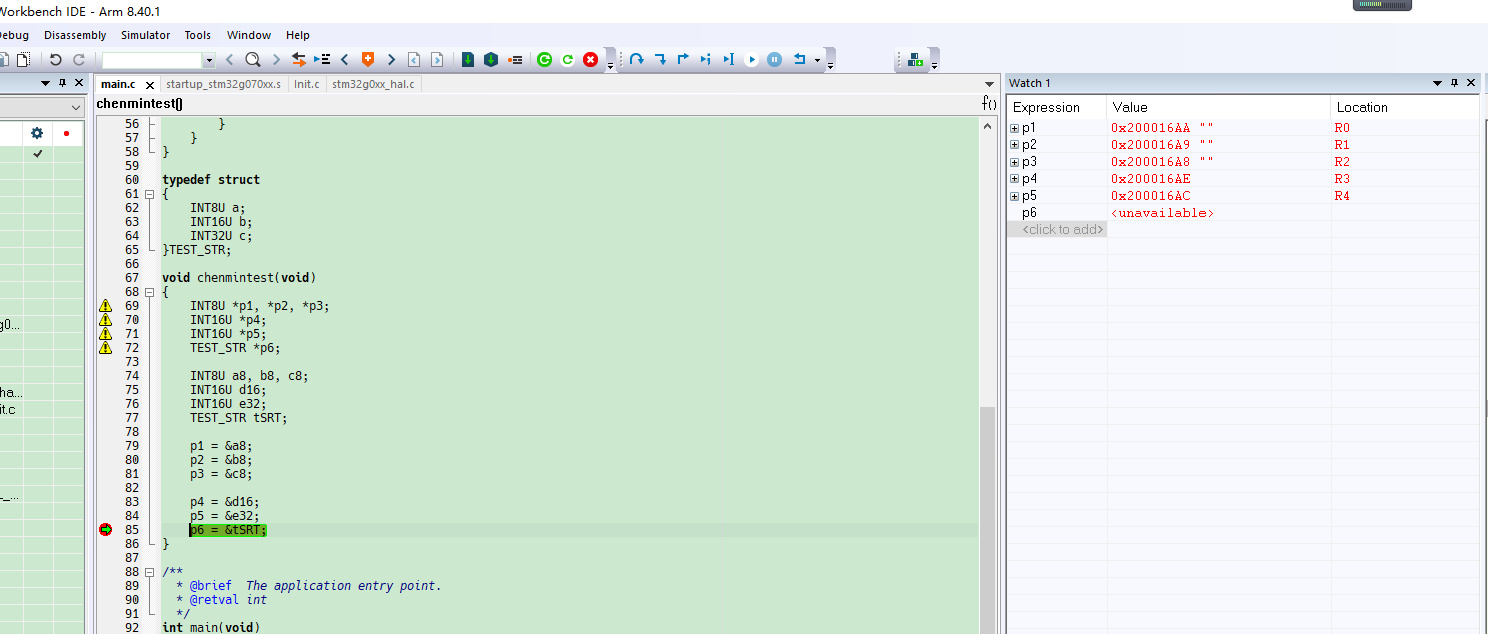Open the Reset options dropdown arrow

click(x=817, y=60)
